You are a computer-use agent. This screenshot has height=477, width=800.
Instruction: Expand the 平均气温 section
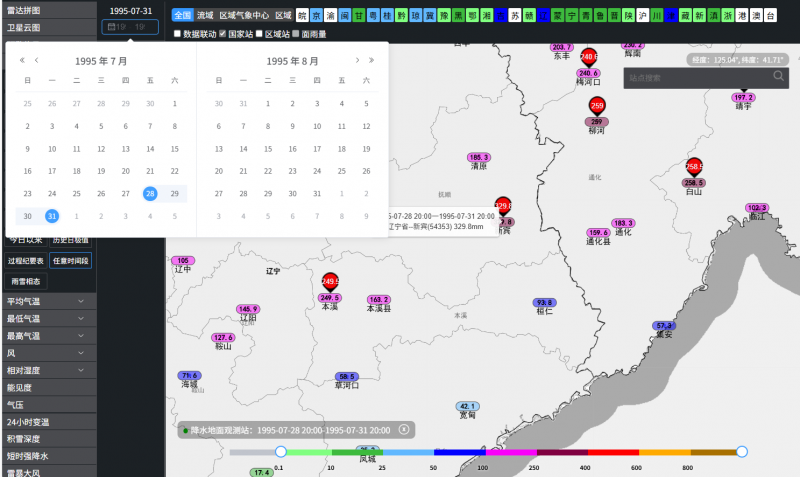point(48,301)
